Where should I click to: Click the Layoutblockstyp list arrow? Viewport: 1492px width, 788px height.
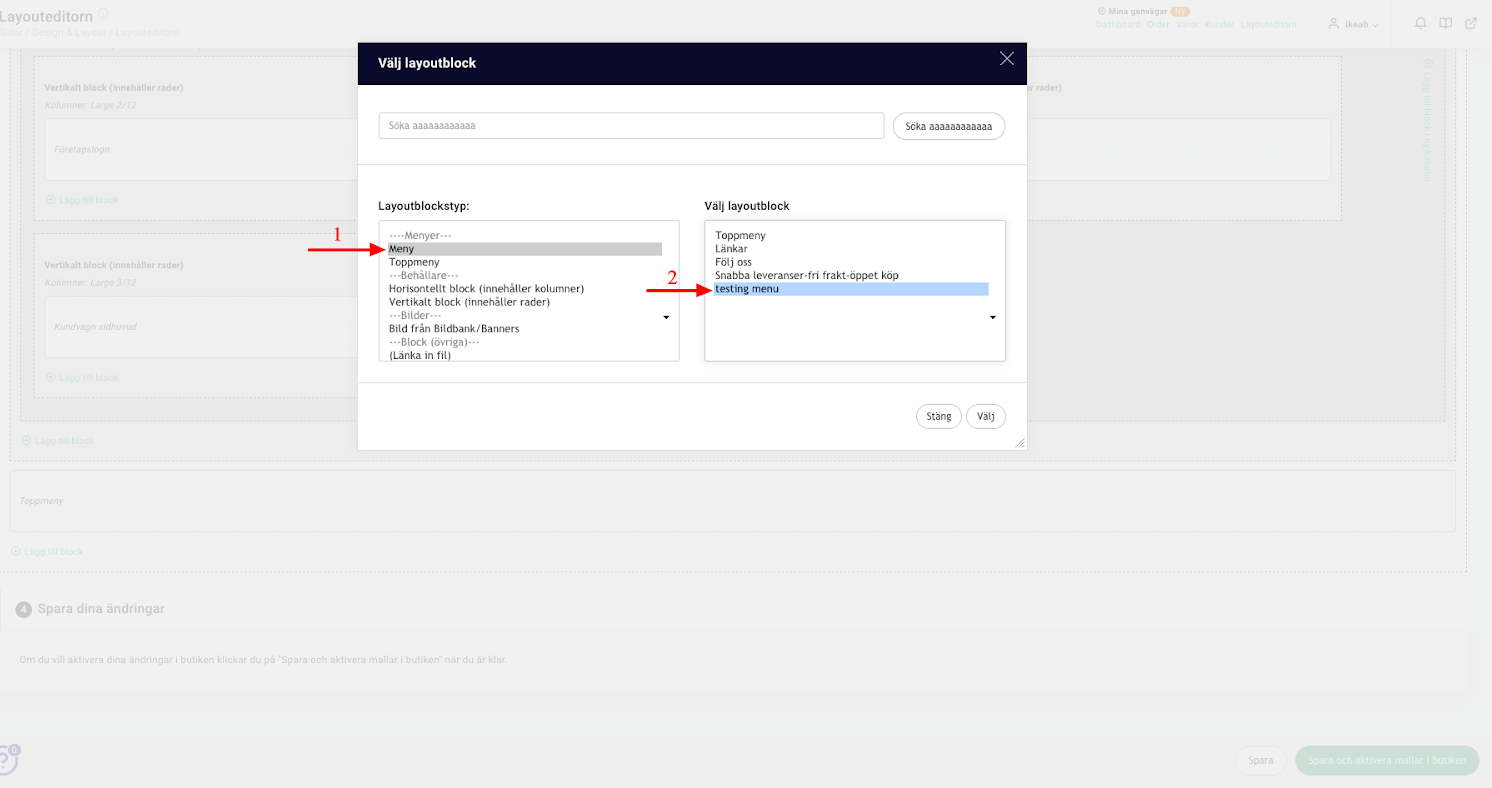pyautogui.click(x=666, y=318)
